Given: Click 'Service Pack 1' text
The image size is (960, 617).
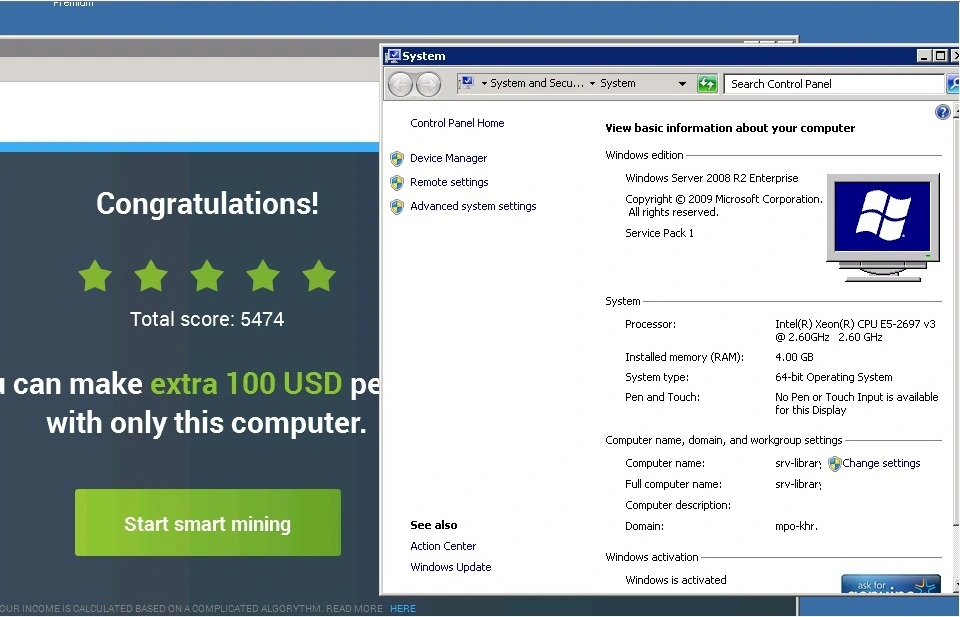Looking at the screenshot, I should (659, 233).
